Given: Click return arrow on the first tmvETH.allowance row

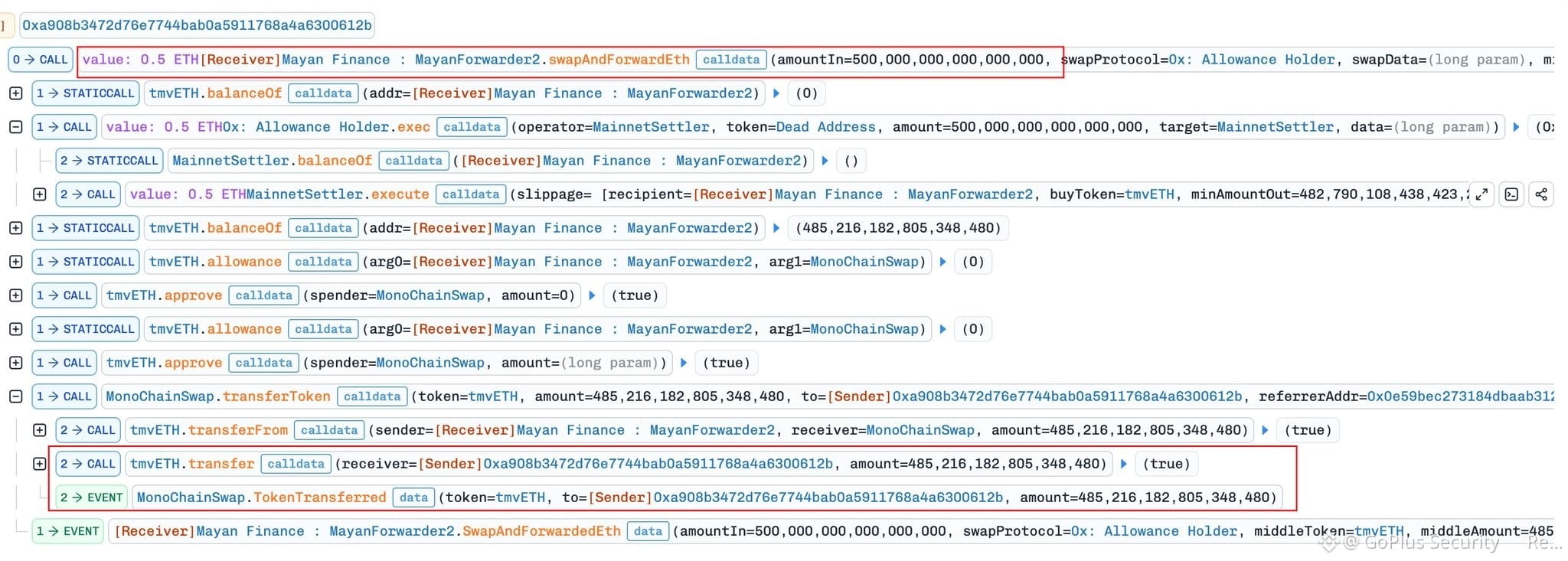Looking at the screenshot, I should (942, 262).
